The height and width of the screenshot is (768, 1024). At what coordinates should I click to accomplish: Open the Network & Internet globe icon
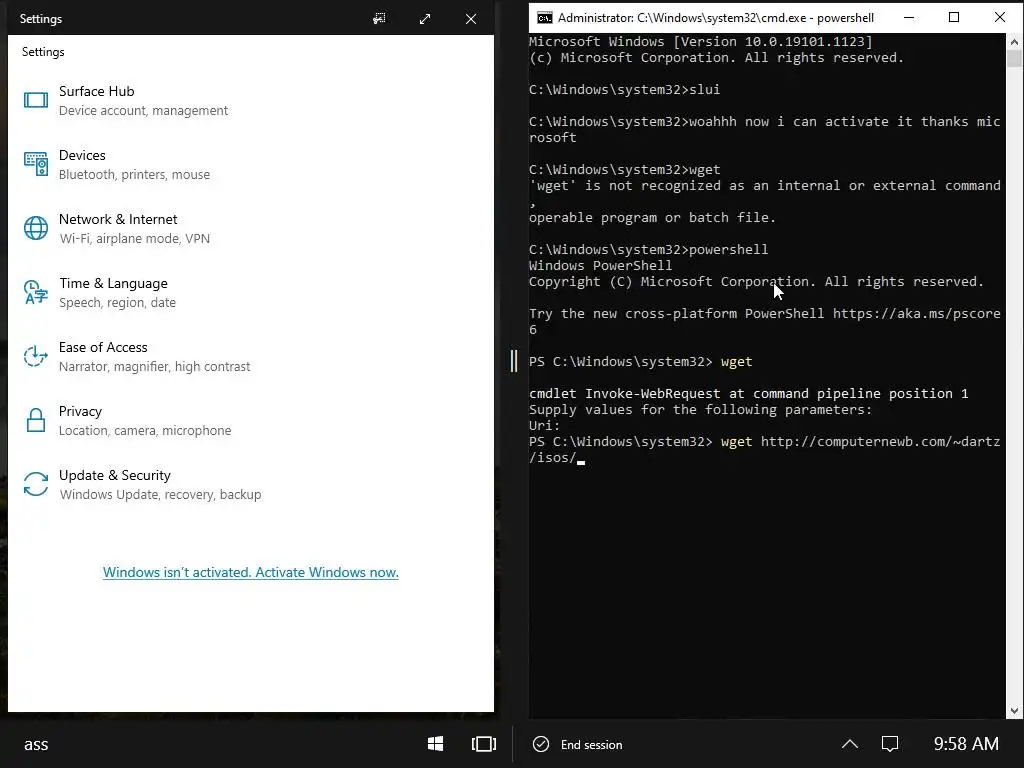pos(36,228)
